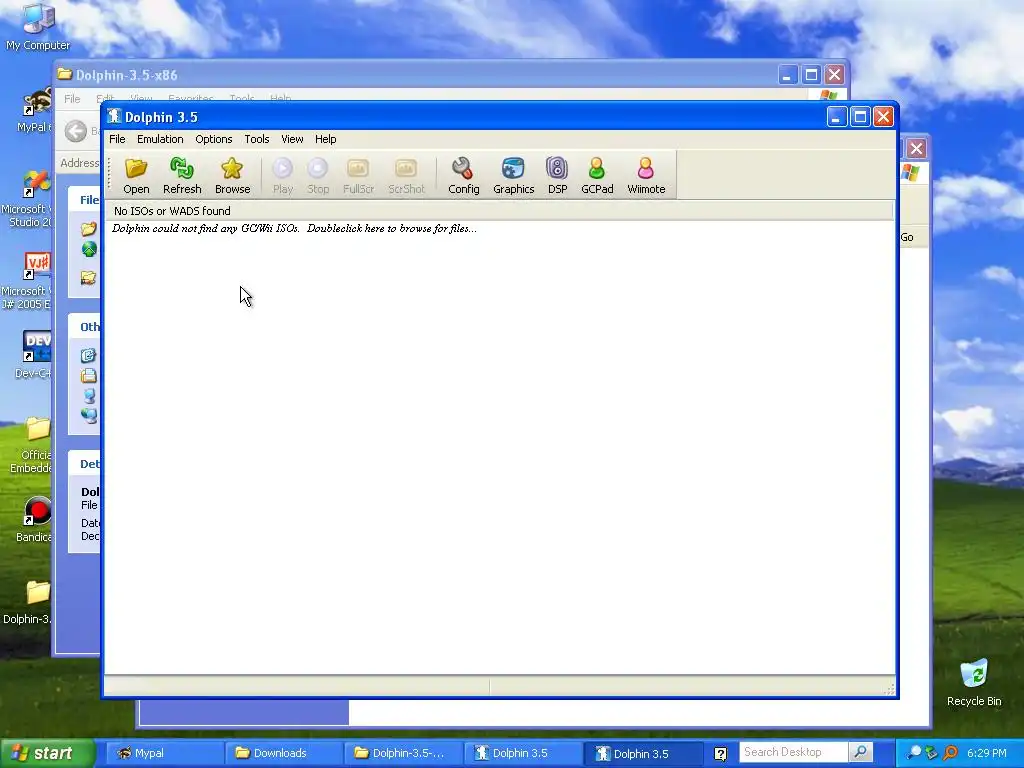Maximize the Dolphin-3.5-x86 Explorer window
Image resolution: width=1024 pixels, height=768 pixels.
(811, 74)
